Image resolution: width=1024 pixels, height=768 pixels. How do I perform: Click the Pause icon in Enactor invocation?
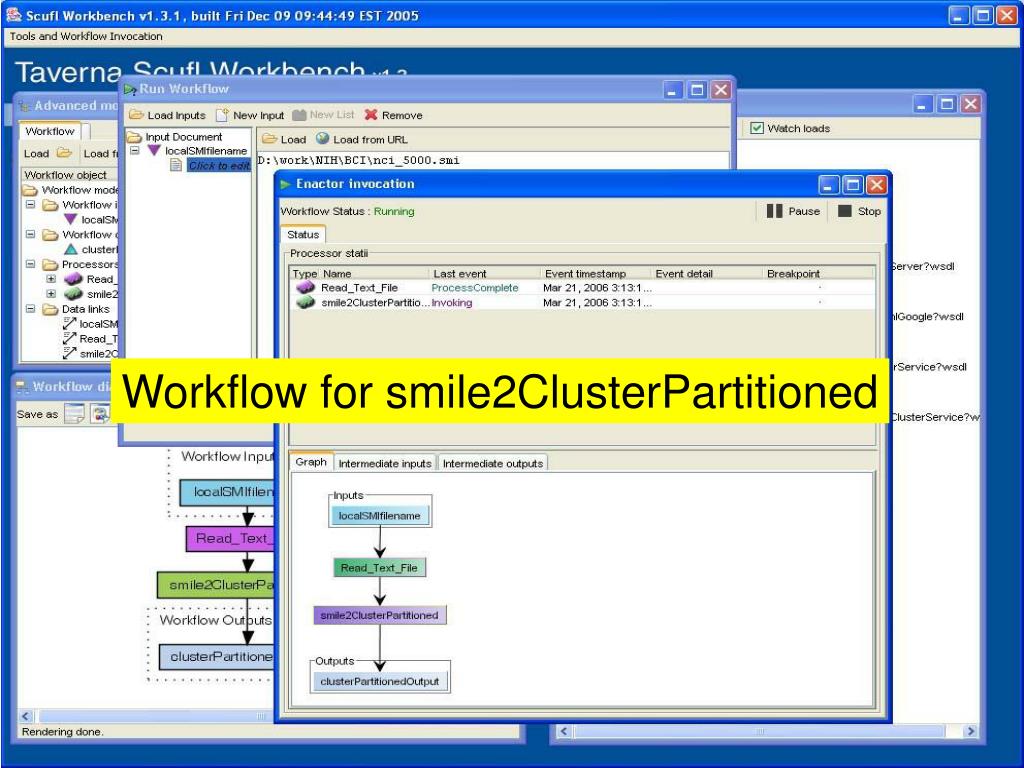[x=775, y=211]
